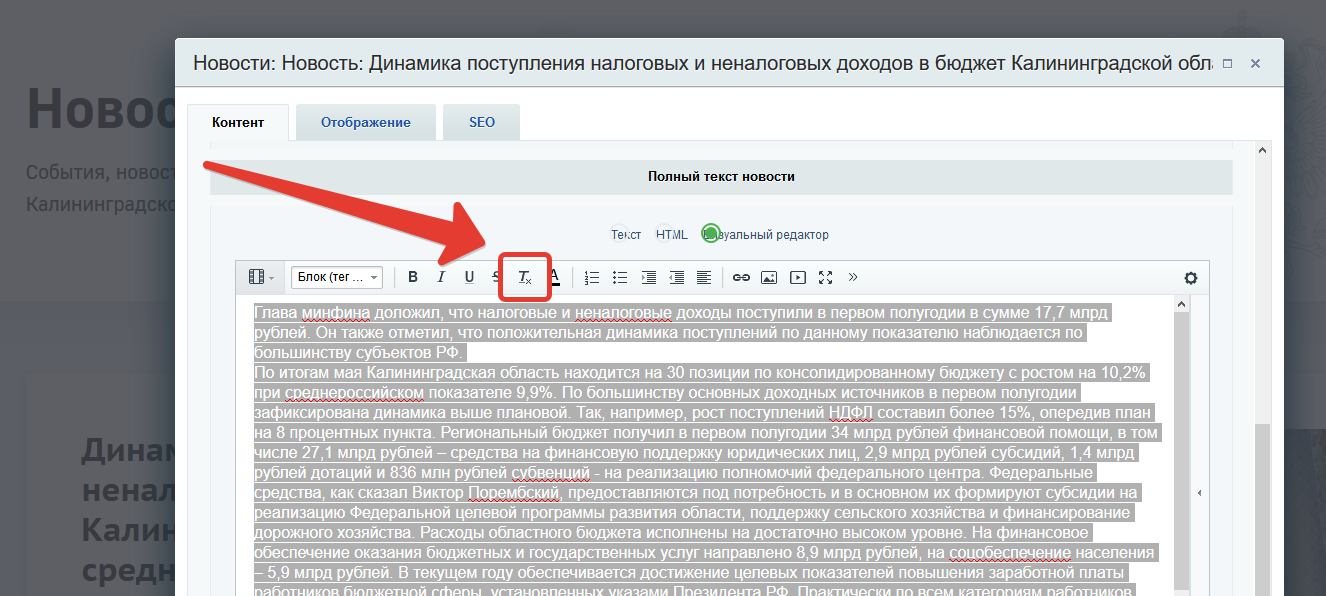Insert an image into the editor
Image resolution: width=1326 pixels, height=596 pixels.
(x=769, y=277)
